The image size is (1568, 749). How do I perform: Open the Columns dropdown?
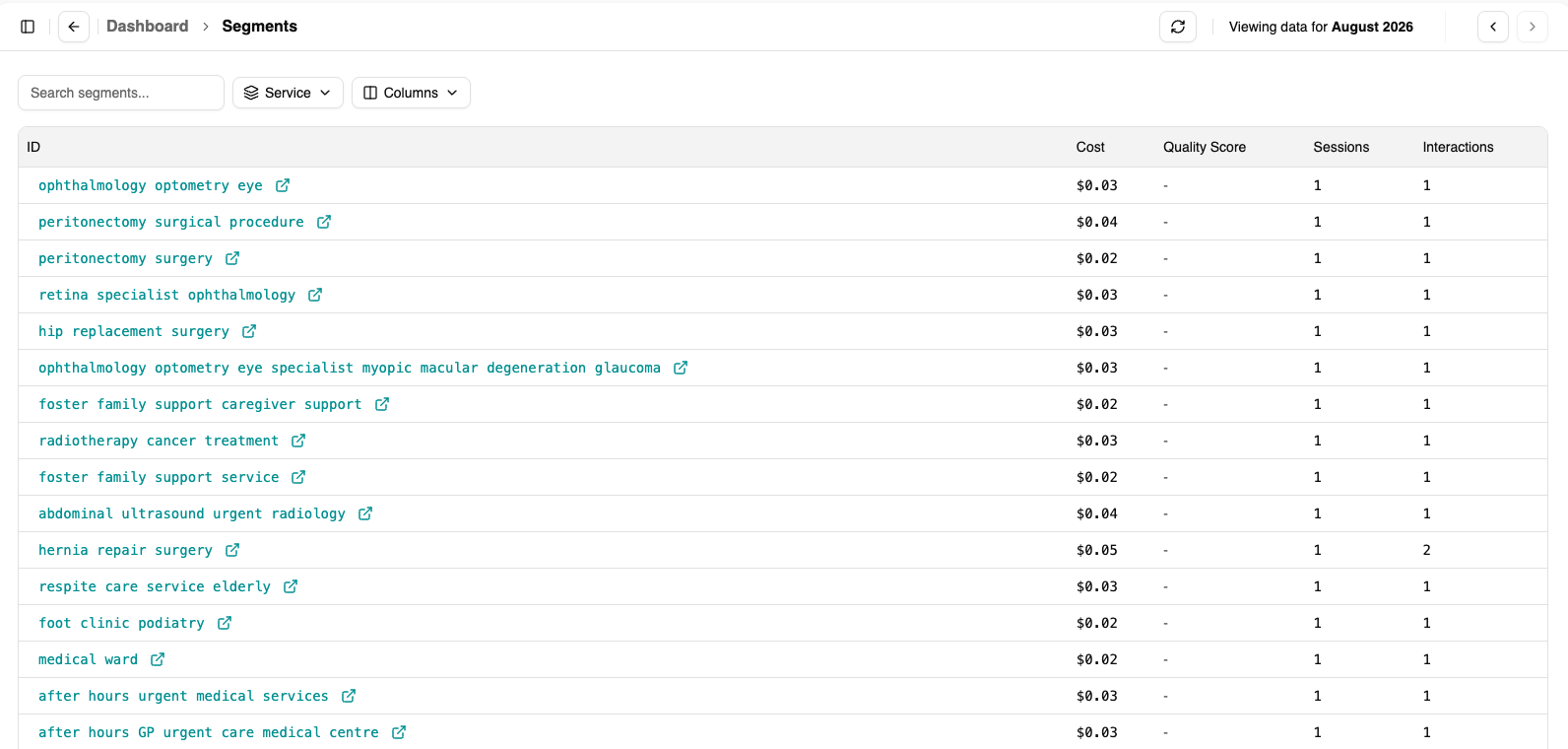pyautogui.click(x=411, y=93)
